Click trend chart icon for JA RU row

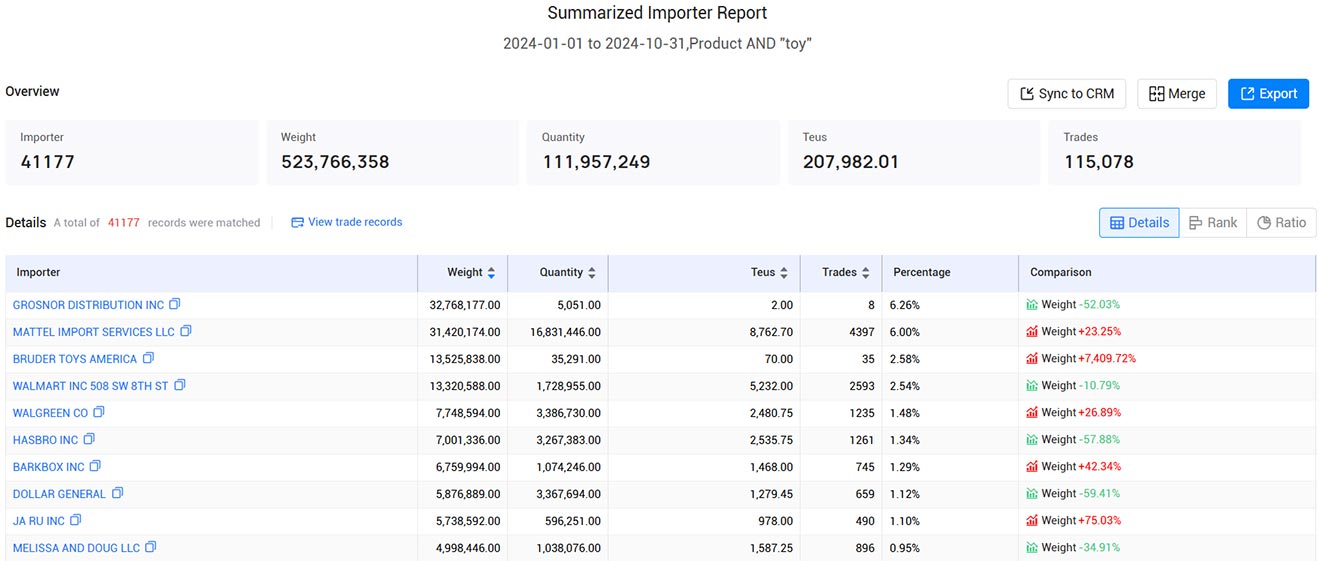[1032, 520]
